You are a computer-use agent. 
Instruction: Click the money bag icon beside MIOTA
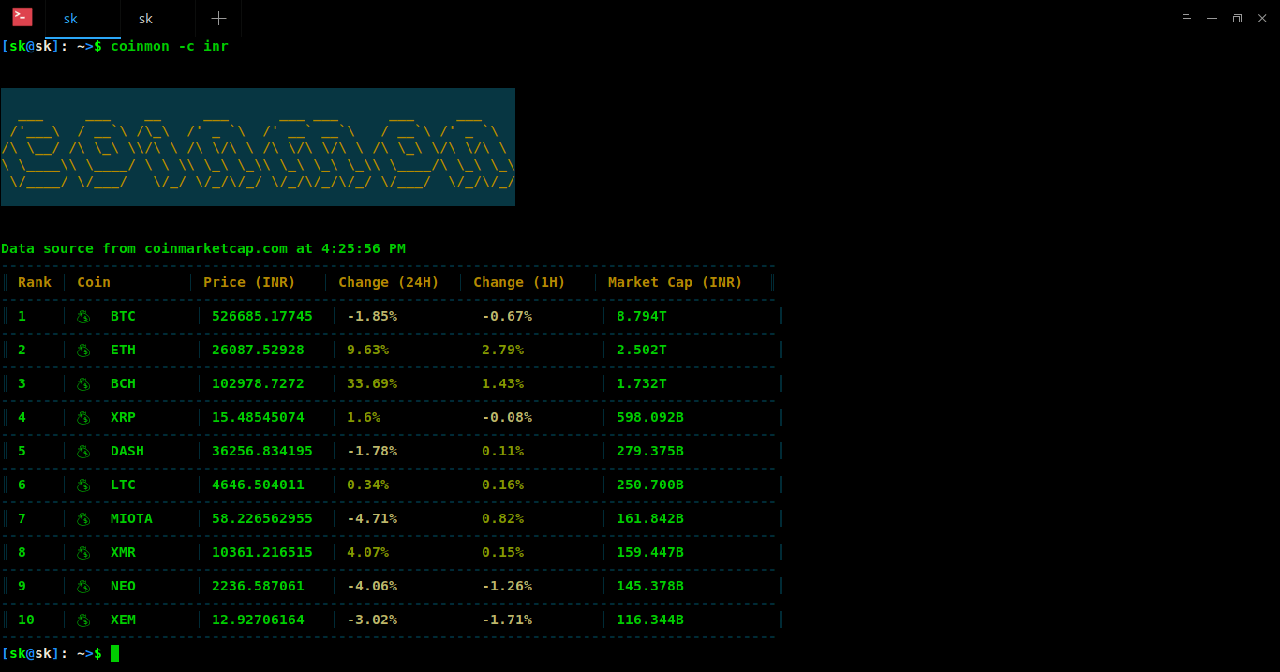(84, 519)
